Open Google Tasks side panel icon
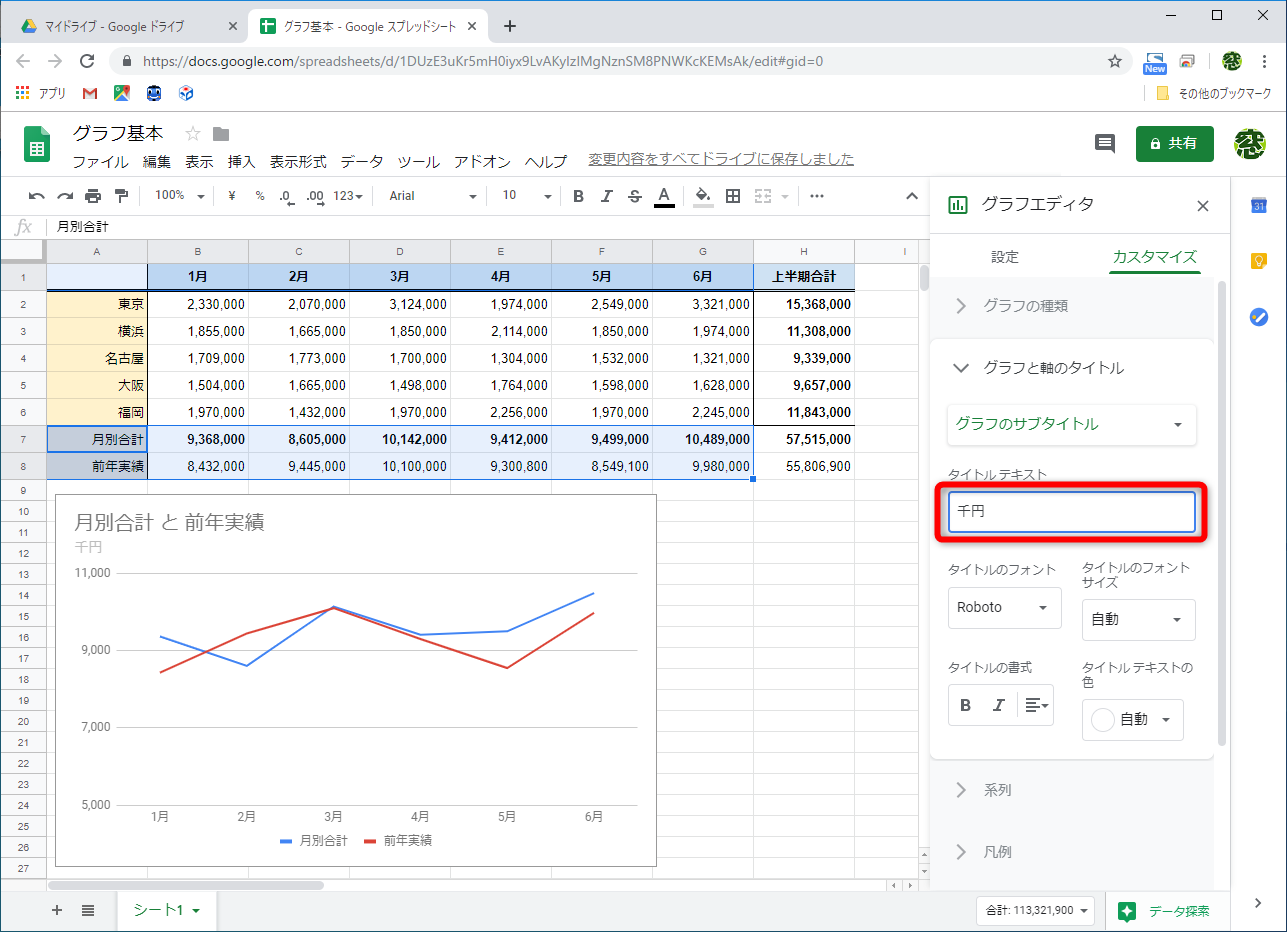Screen dimensions: 1287x932 [1259, 317]
